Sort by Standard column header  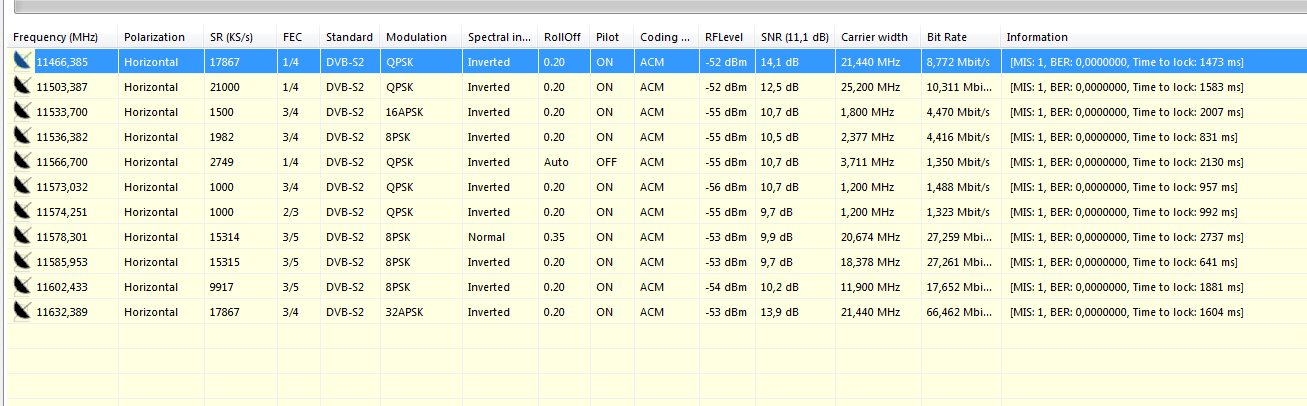click(x=350, y=37)
